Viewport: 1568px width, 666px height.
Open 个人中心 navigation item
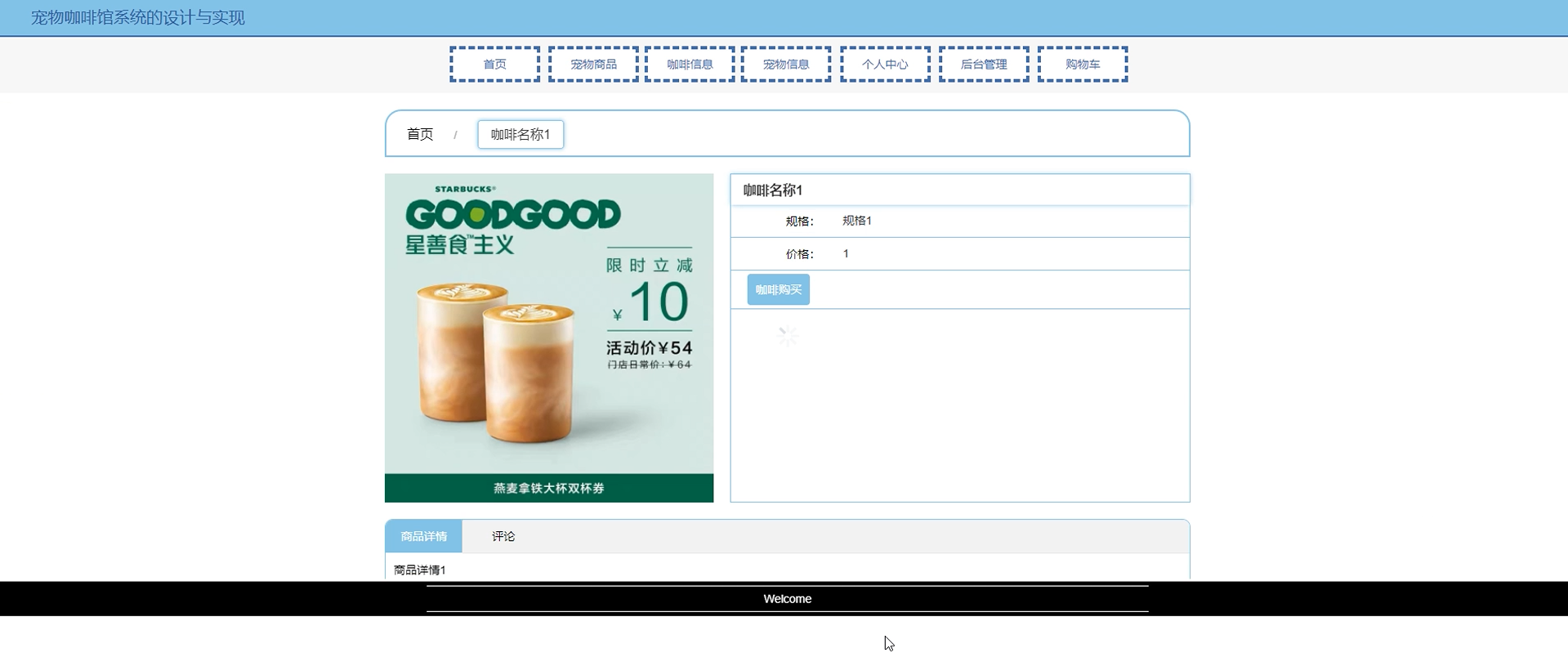tap(885, 64)
